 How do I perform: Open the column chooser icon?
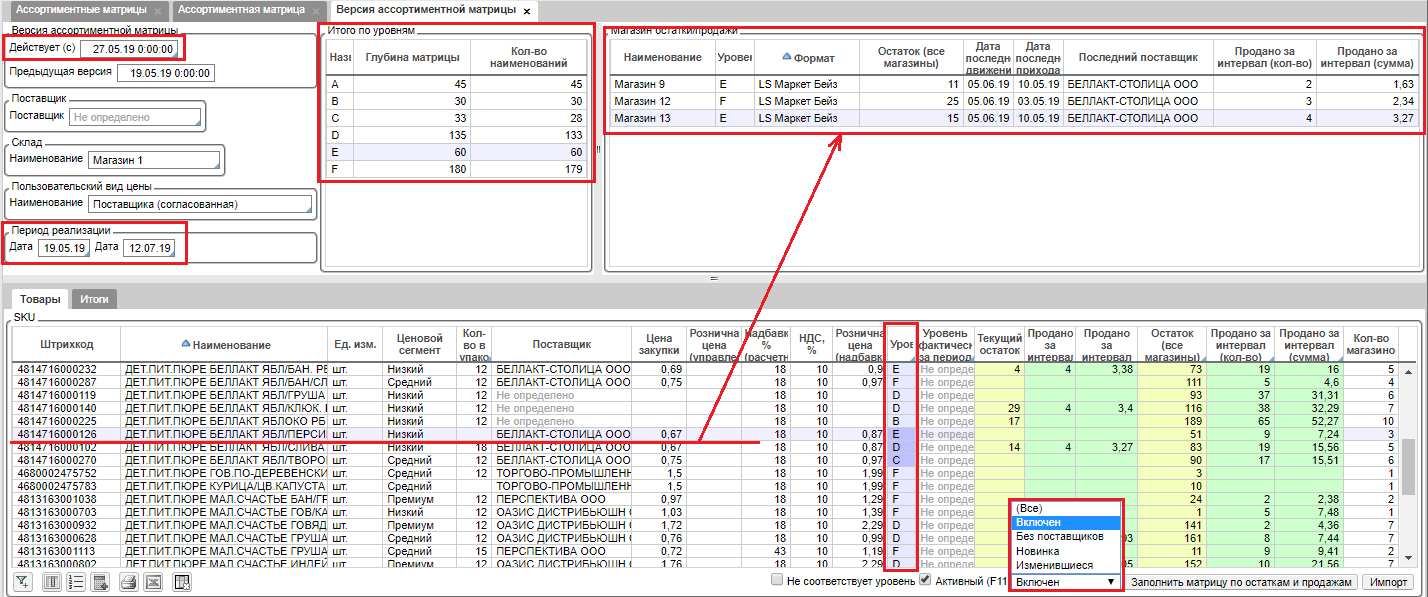click(51, 582)
